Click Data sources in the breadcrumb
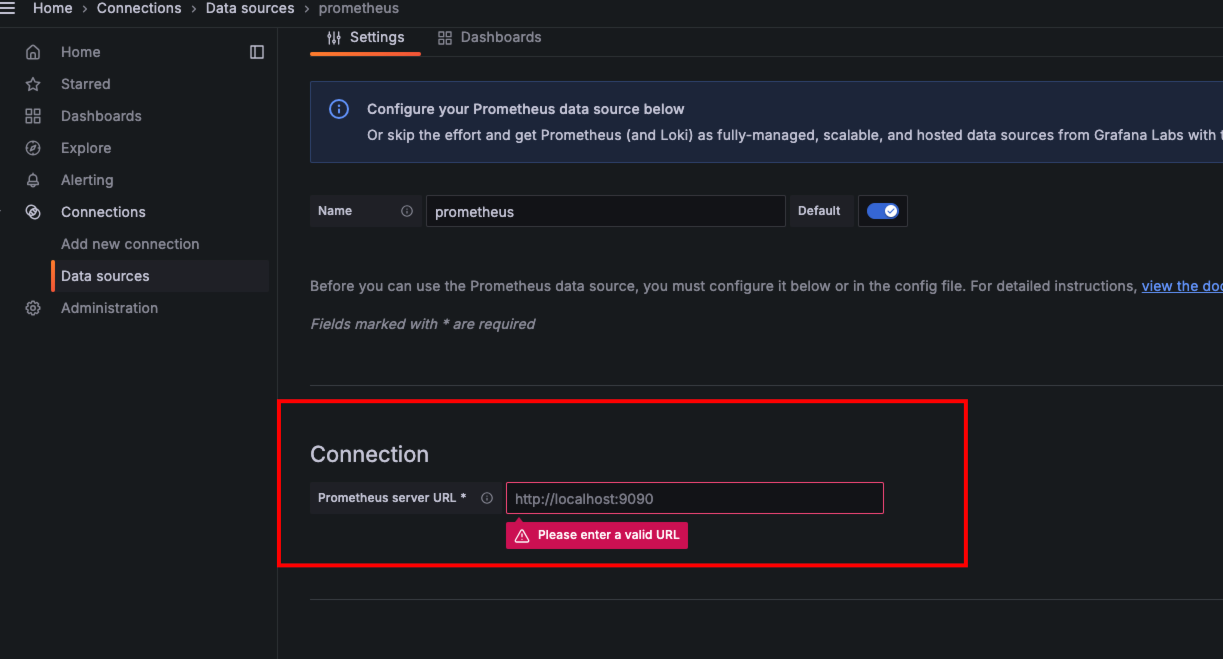Image resolution: width=1223 pixels, height=659 pixels. tap(250, 8)
